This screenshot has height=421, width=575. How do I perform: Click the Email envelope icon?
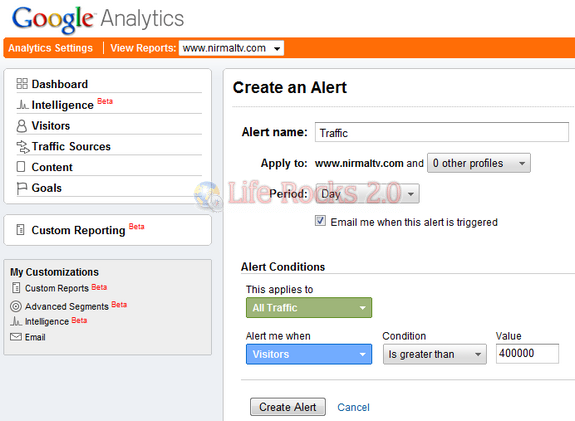pyautogui.click(x=16, y=337)
